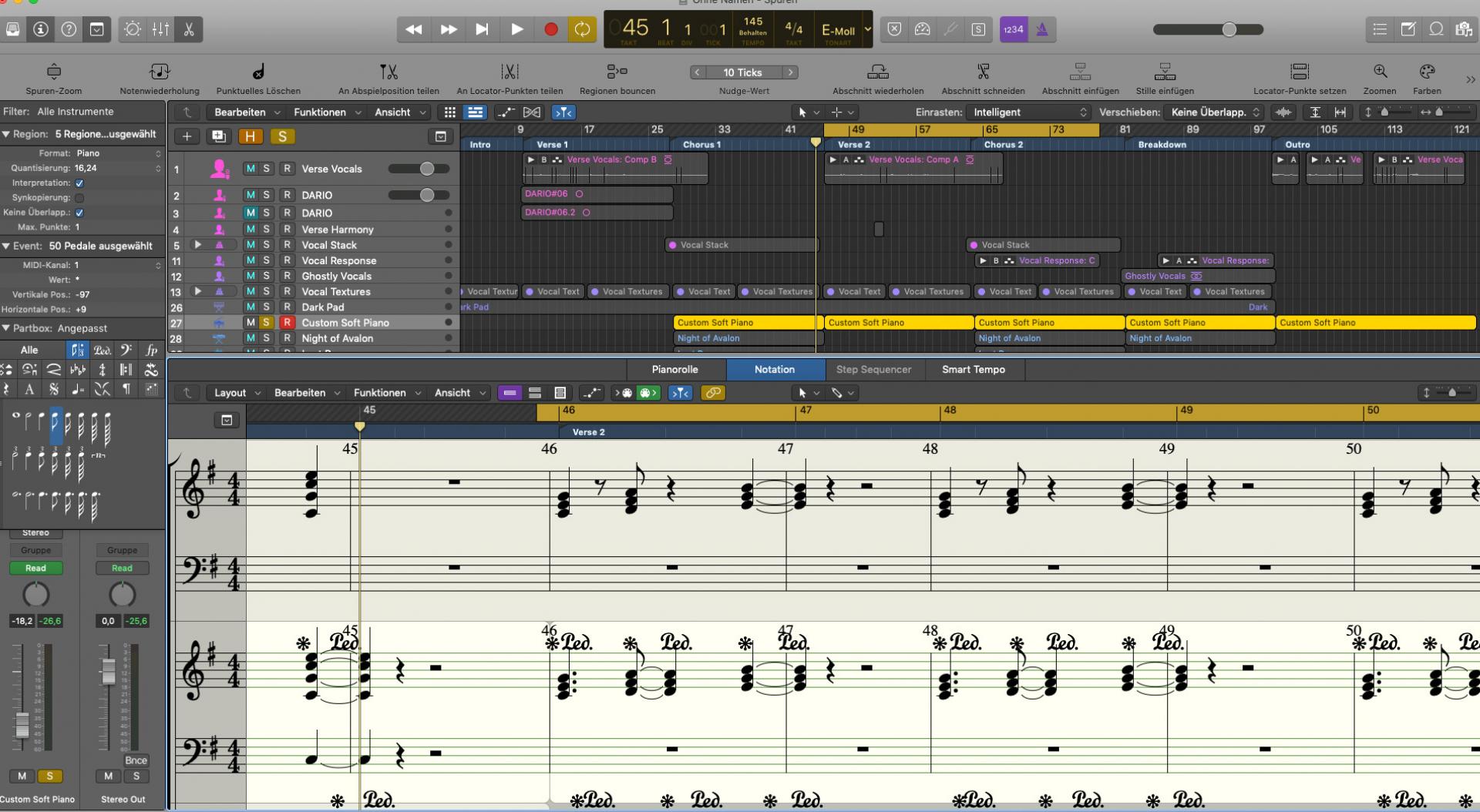This screenshot has width=1480, height=812.
Task: Open the tracks Funktionen menu
Action: [327, 112]
